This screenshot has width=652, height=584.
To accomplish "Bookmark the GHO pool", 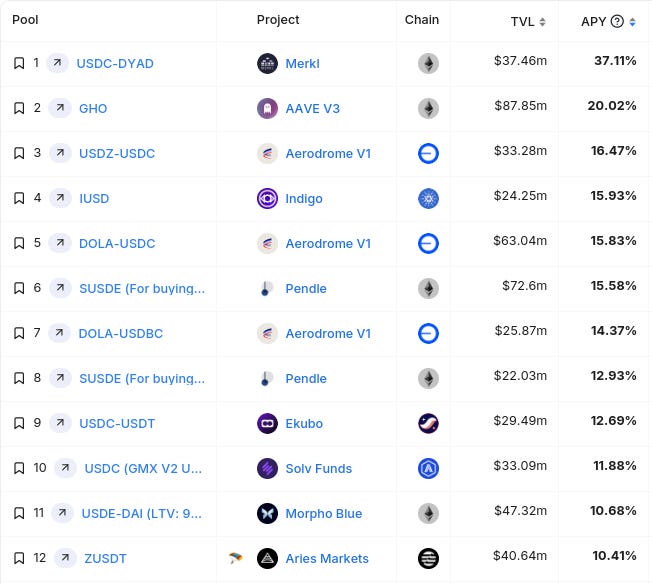I will coord(19,108).
